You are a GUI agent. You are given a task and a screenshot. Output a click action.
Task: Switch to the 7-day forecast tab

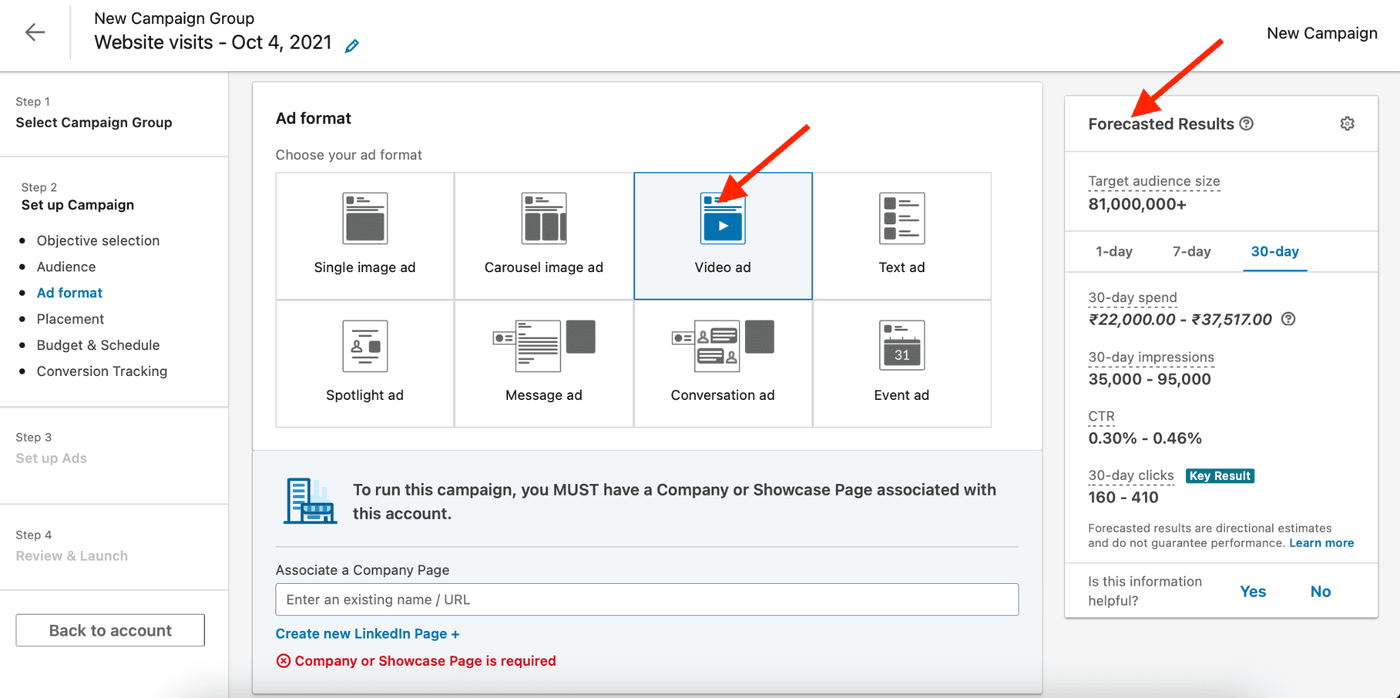1191,252
